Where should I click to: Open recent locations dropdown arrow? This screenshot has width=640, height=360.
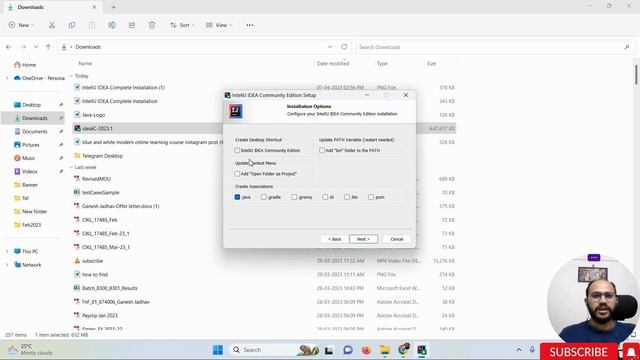36,47
